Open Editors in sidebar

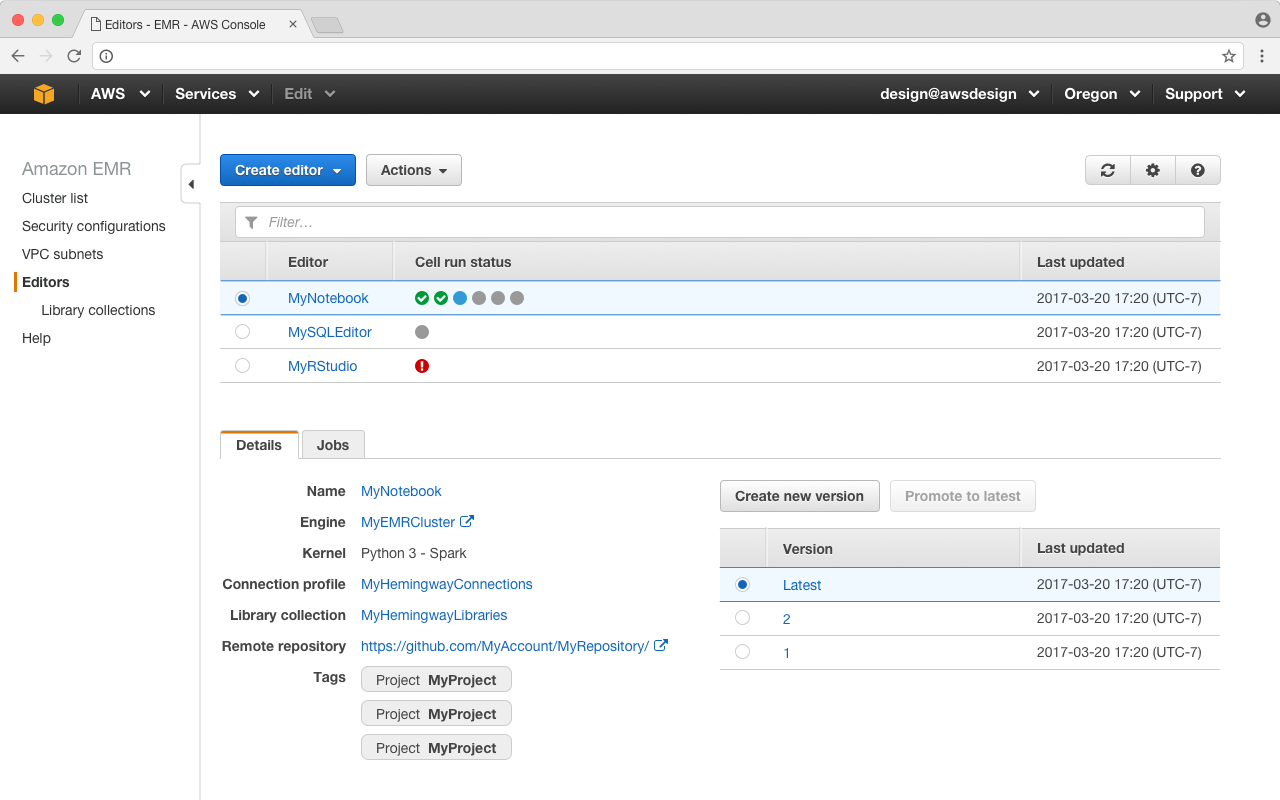[46, 282]
